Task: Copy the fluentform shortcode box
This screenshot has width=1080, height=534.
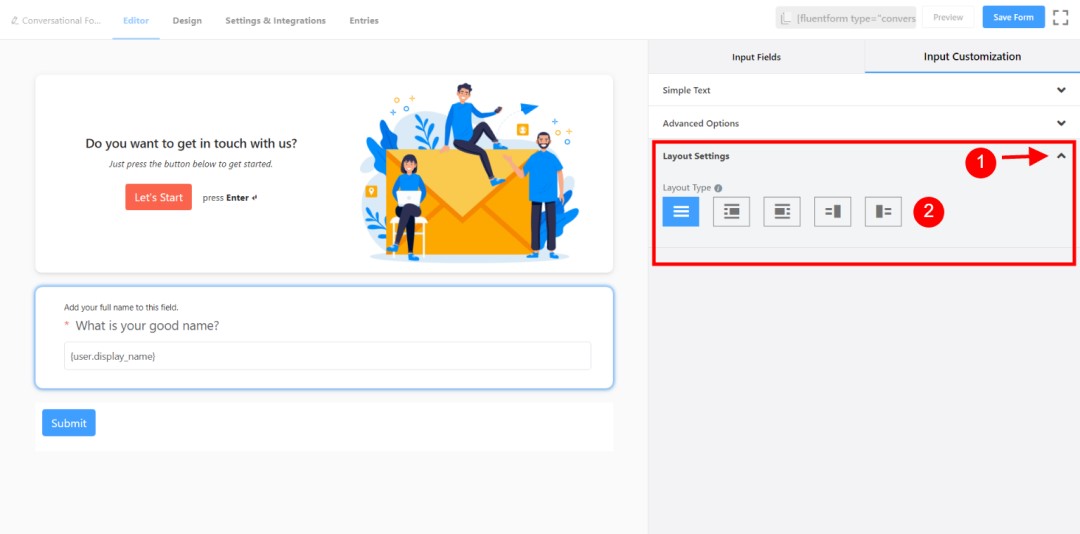Action: coord(846,17)
